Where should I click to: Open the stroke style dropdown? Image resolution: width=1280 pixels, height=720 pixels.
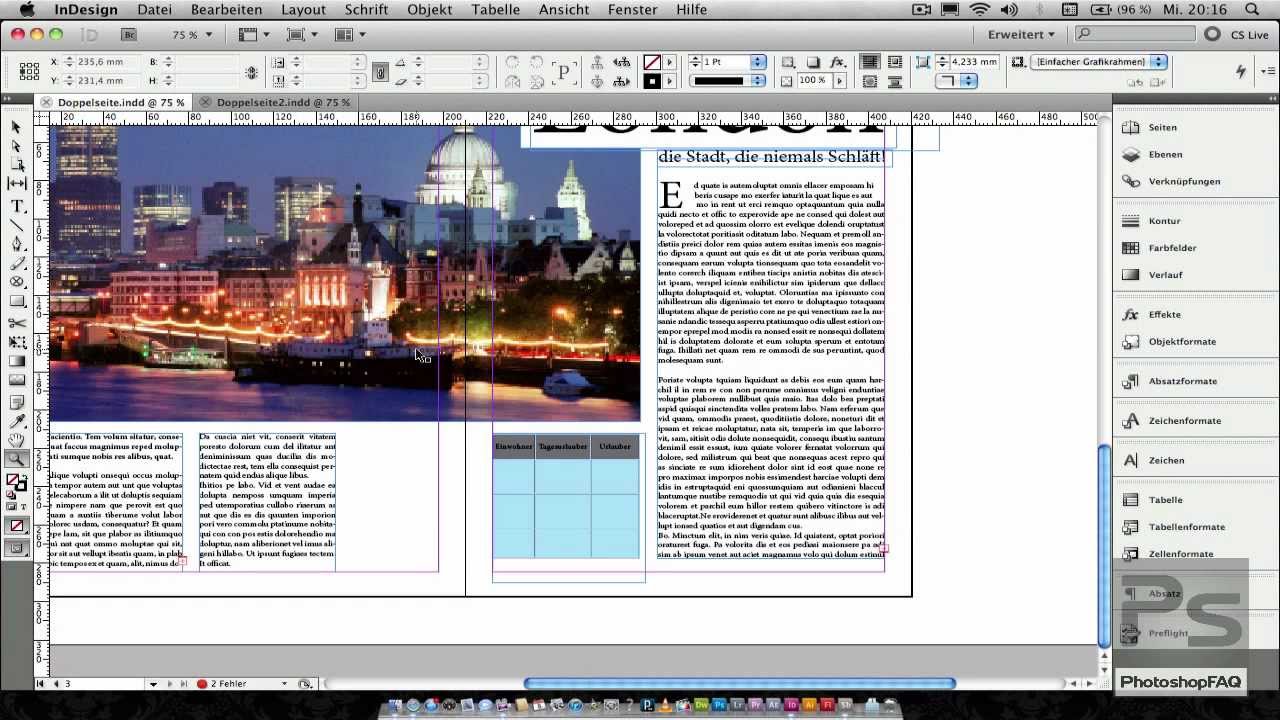coord(758,81)
